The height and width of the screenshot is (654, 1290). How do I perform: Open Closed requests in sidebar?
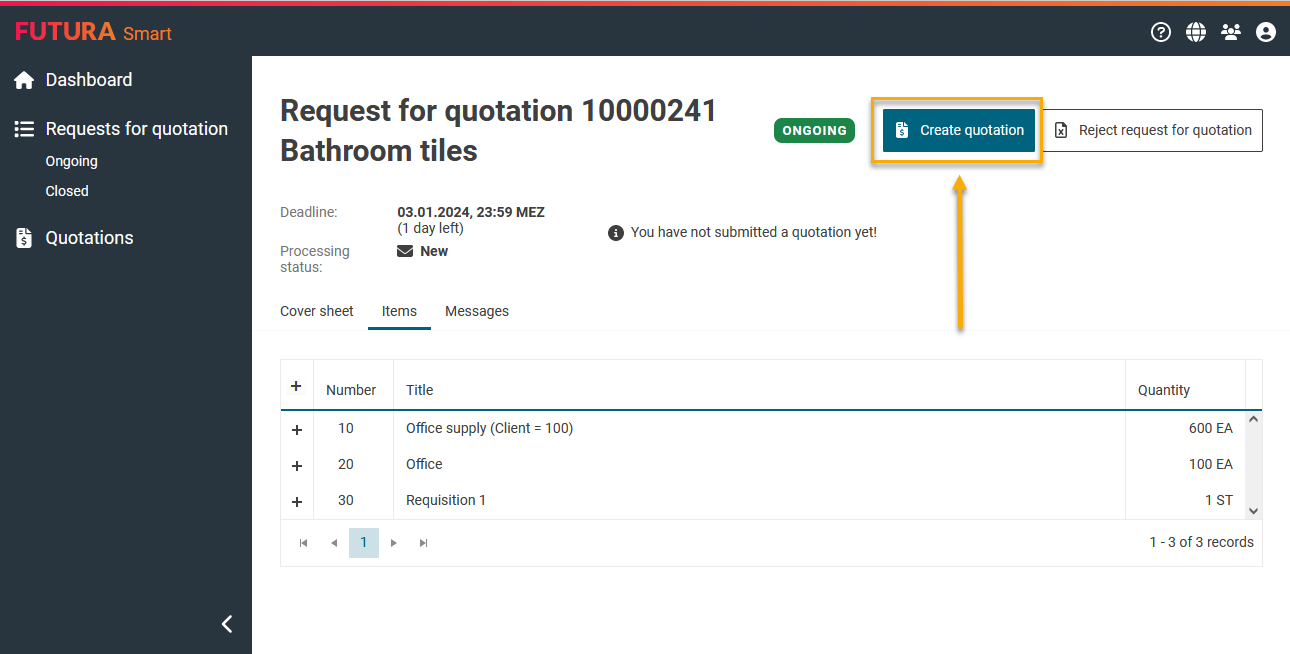[67, 191]
